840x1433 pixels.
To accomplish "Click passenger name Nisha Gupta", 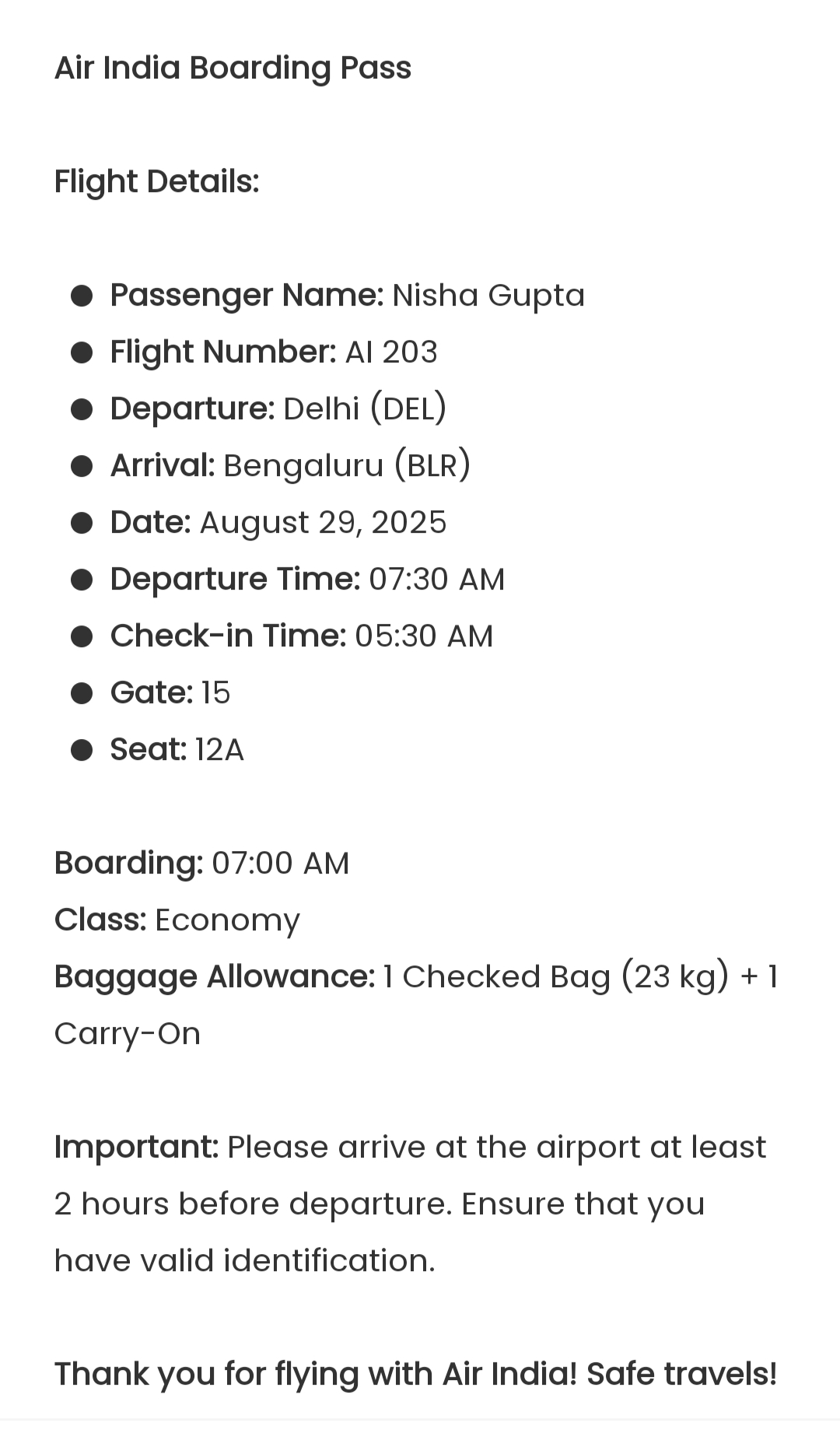I will pyautogui.click(x=488, y=296).
